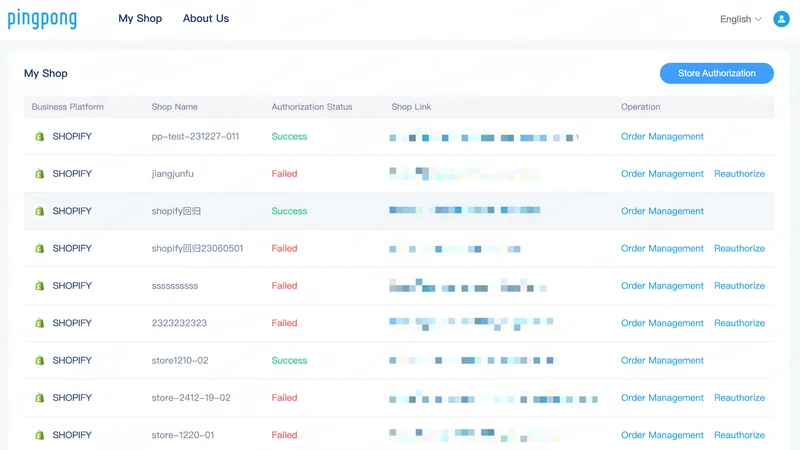Click Shopify icon in store1210-02 row

click(39, 360)
